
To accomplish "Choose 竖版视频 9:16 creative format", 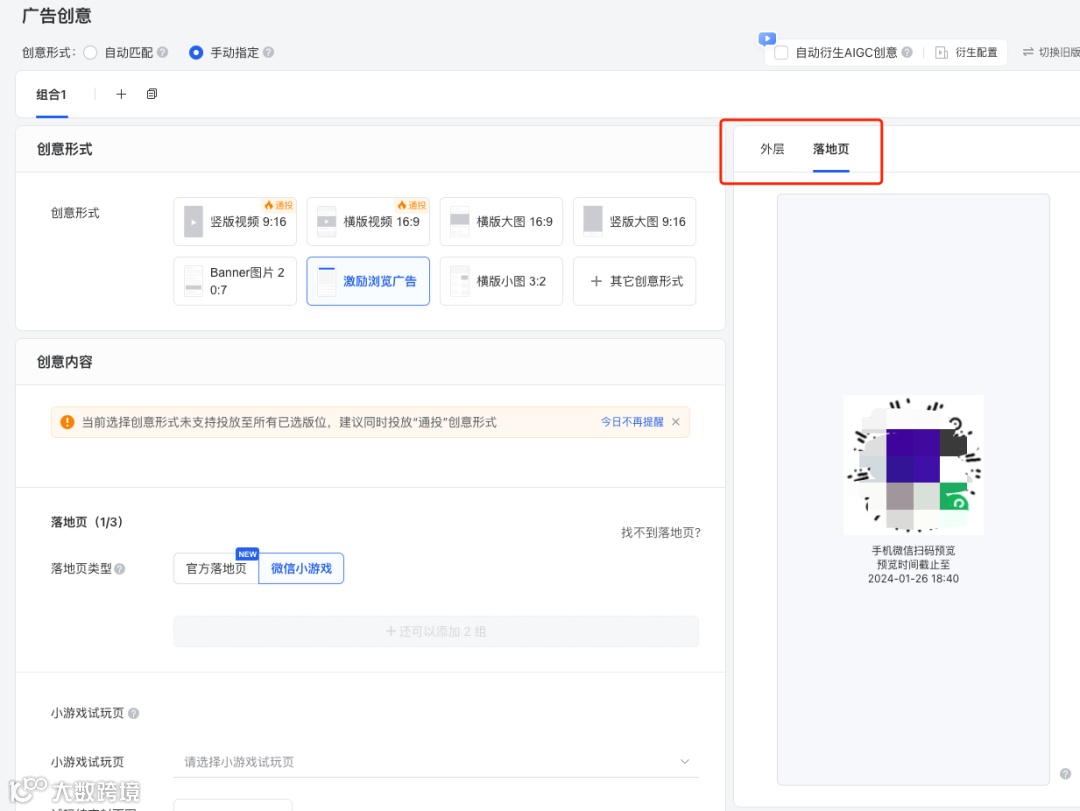I will (x=235, y=221).
